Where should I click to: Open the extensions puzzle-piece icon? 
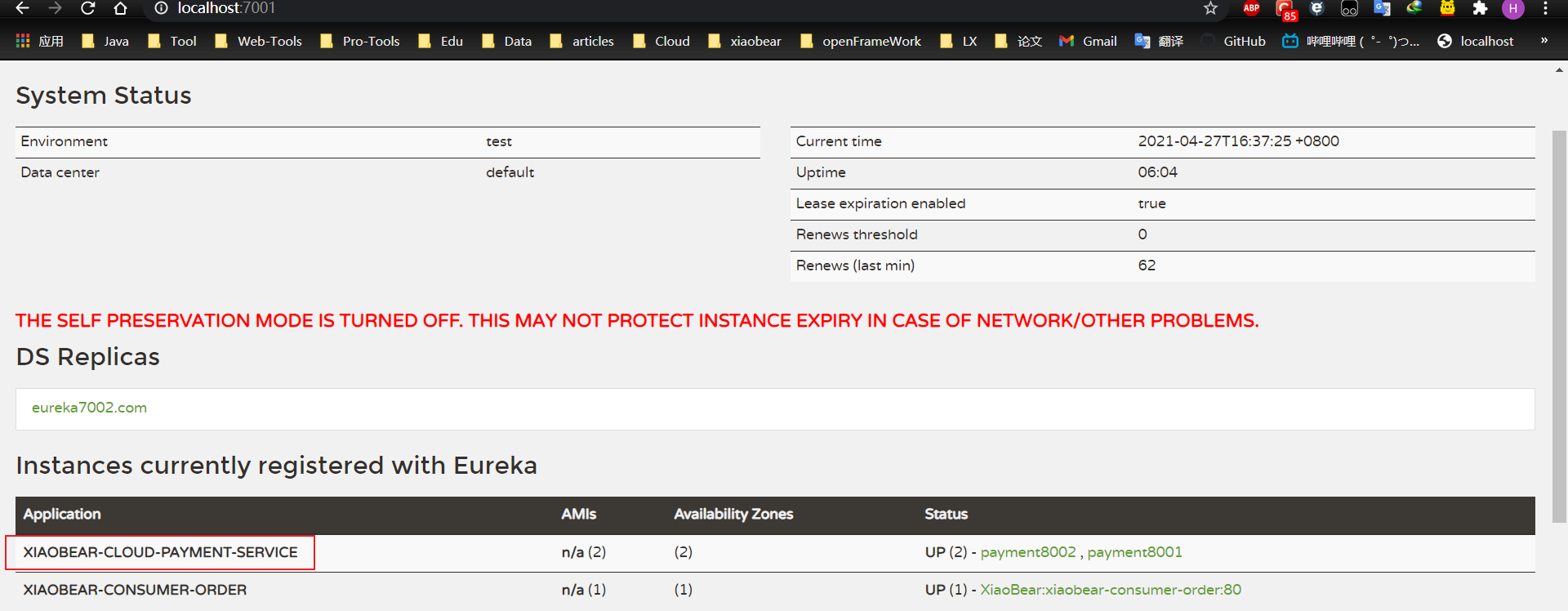(x=1480, y=8)
